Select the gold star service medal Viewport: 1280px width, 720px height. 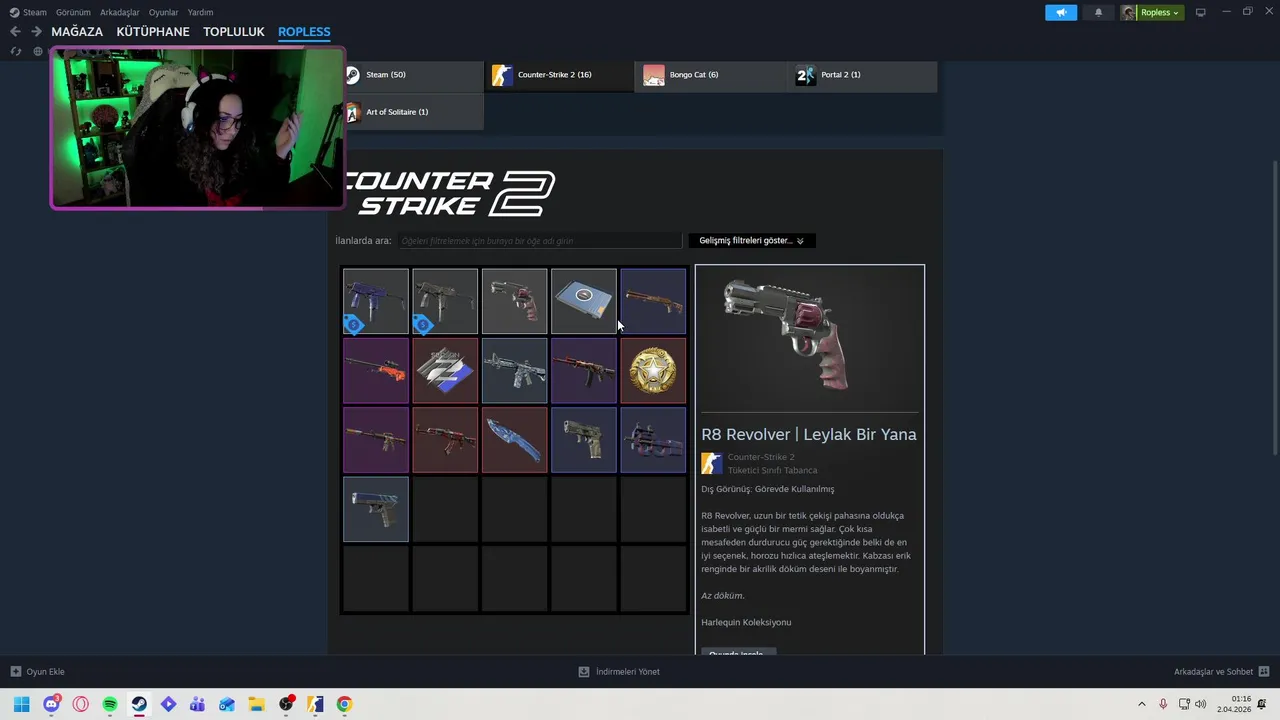(653, 370)
